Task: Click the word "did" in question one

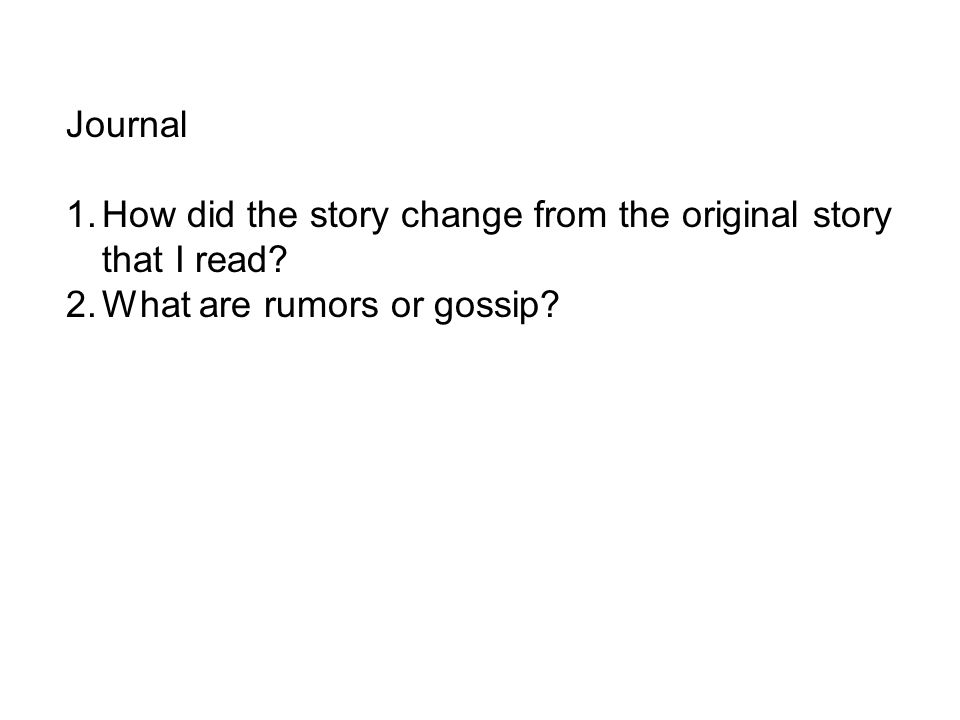Action: pyautogui.click(x=211, y=215)
